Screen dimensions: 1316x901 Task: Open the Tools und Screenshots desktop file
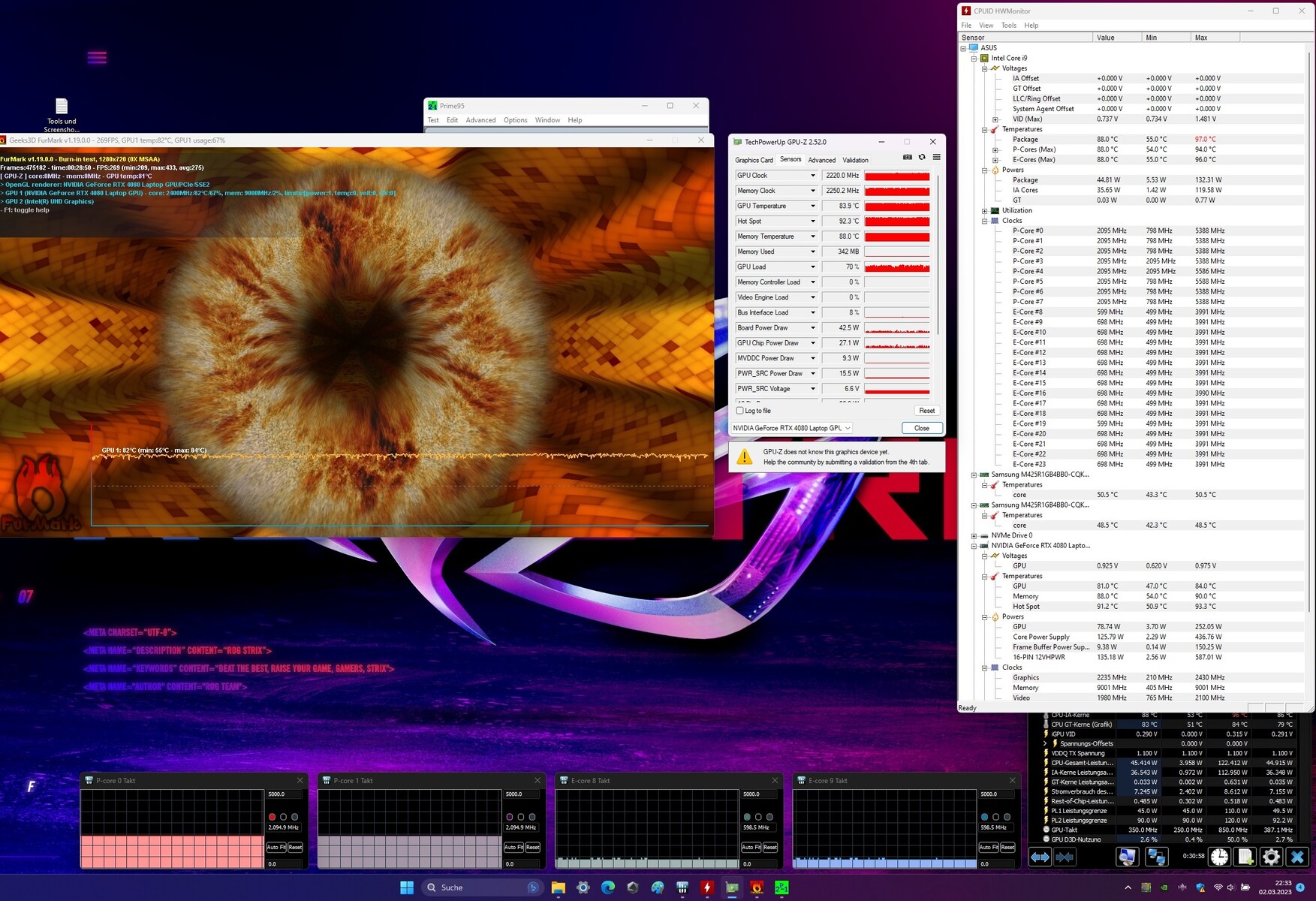click(x=62, y=115)
